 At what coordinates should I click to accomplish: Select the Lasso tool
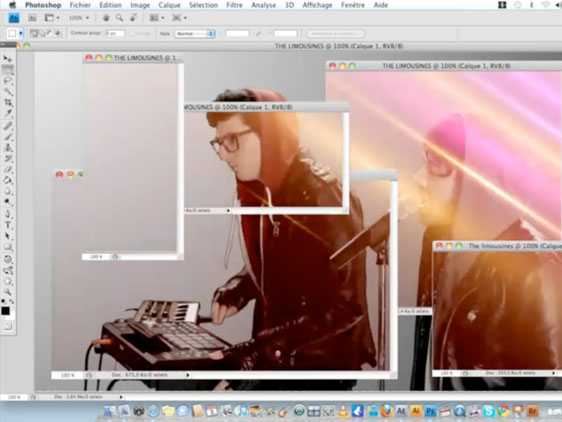7,81
